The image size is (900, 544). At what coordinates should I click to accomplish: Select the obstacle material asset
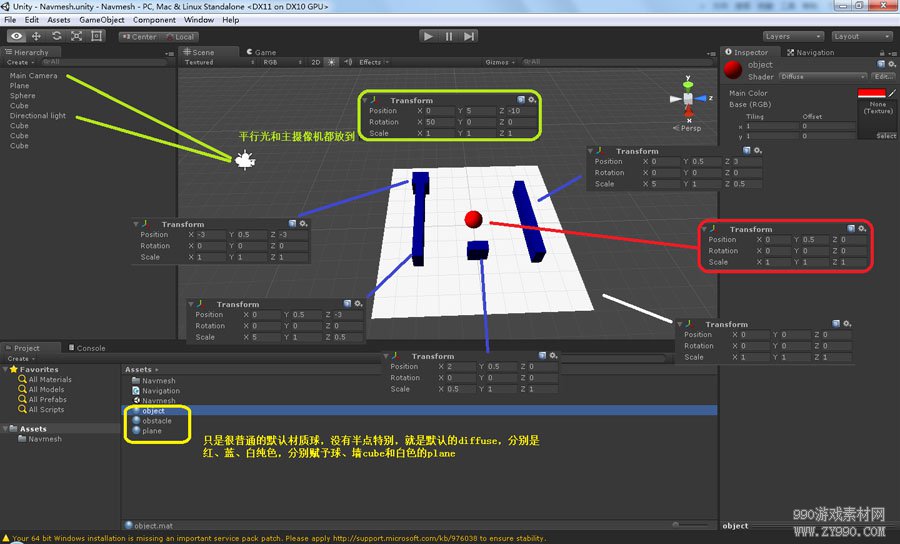click(x=152, y=421)
